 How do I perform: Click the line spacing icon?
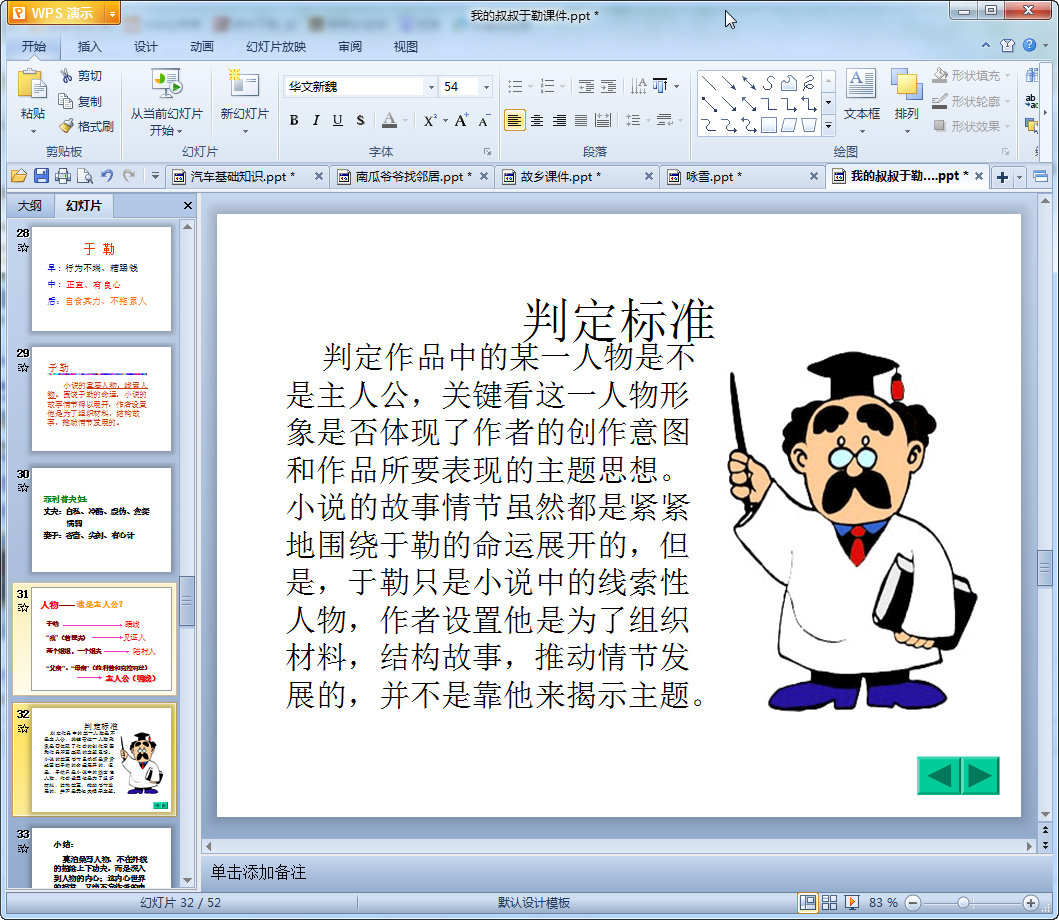[633, 120]
